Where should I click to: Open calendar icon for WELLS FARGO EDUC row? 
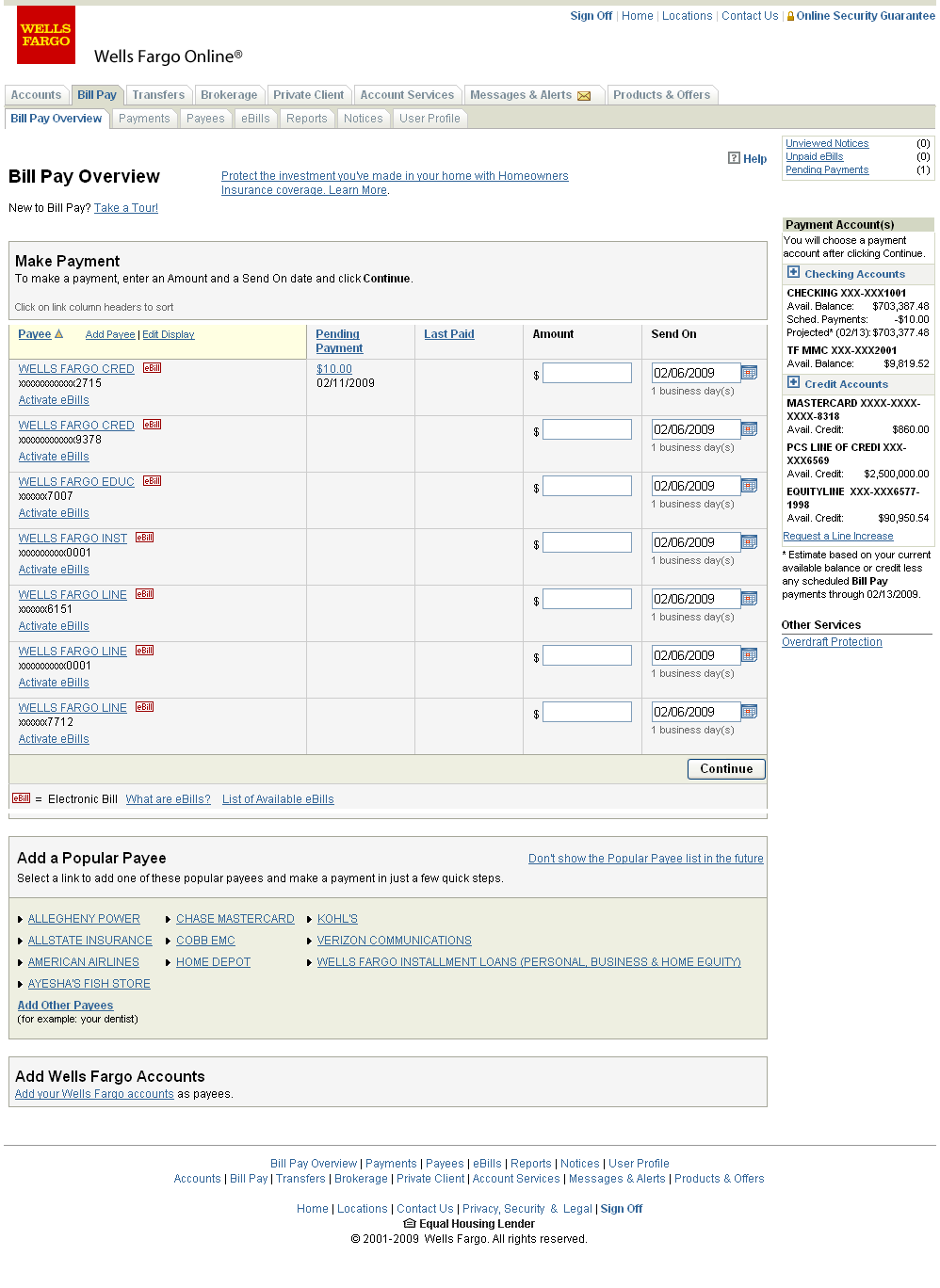[750, 486]
